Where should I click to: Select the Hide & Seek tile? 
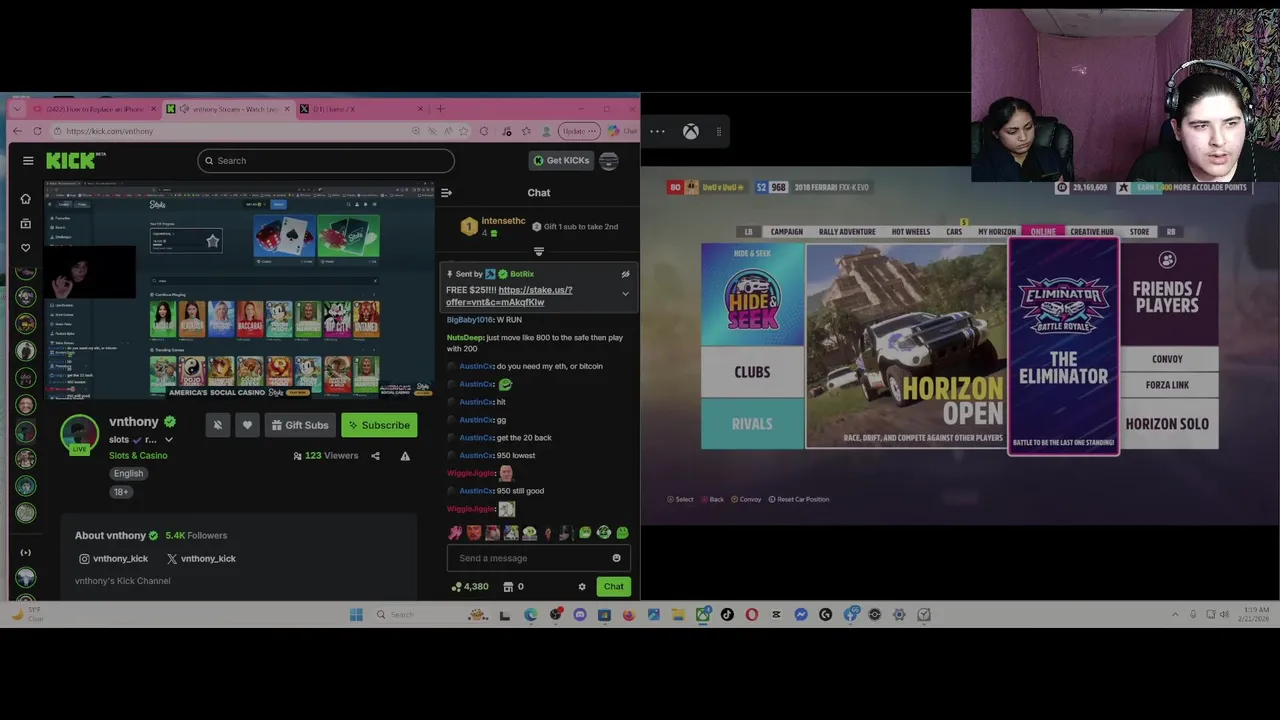point(752,294)
